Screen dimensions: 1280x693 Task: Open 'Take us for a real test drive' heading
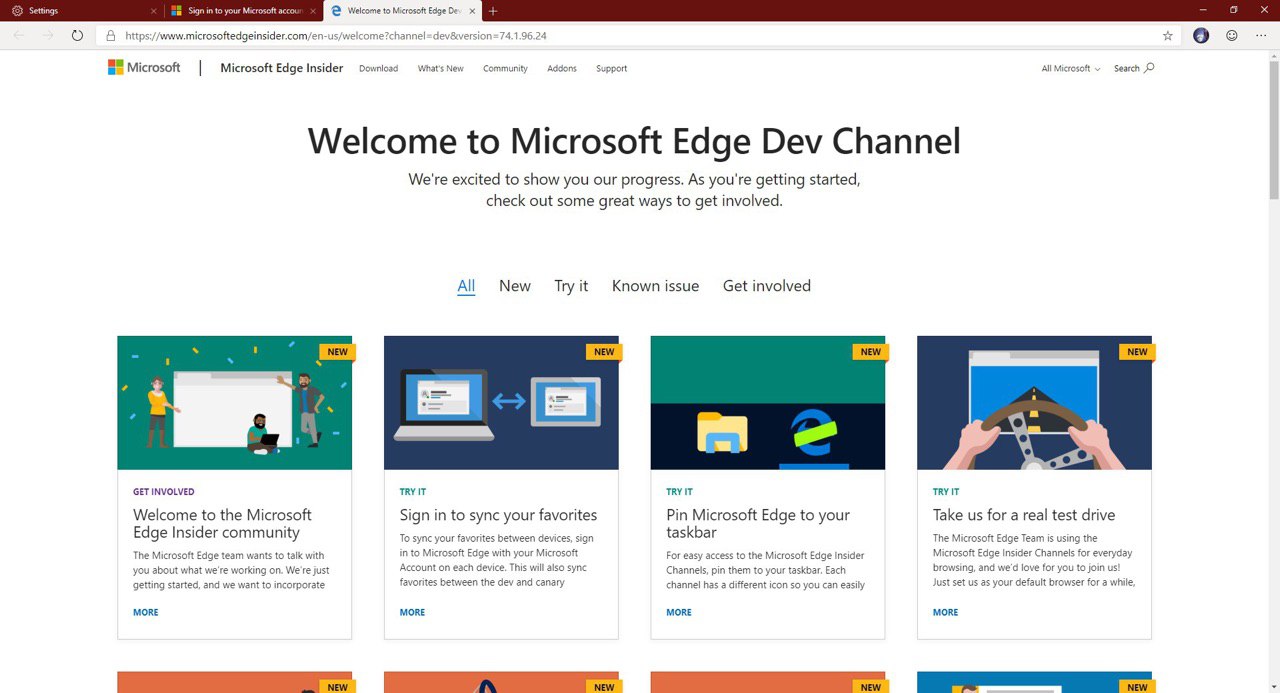[x=1024, y=515]
